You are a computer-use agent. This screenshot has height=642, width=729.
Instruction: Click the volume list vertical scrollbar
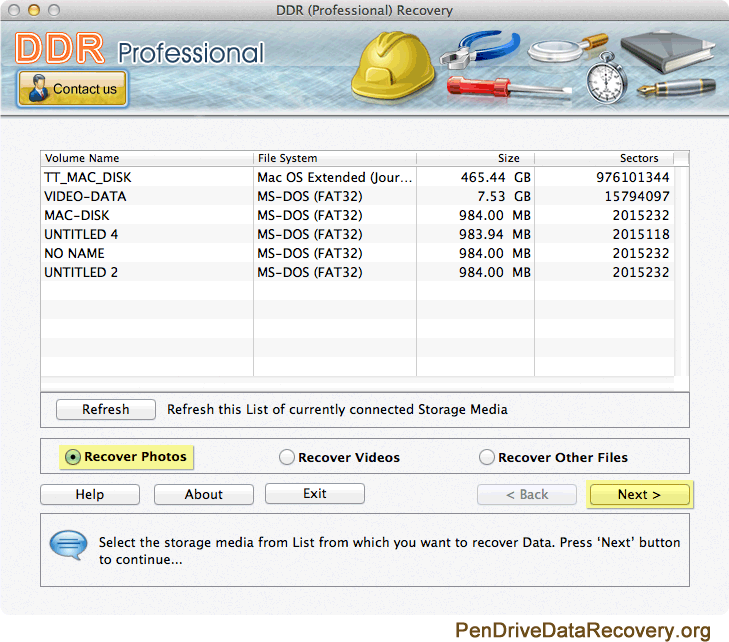point(681,271)
